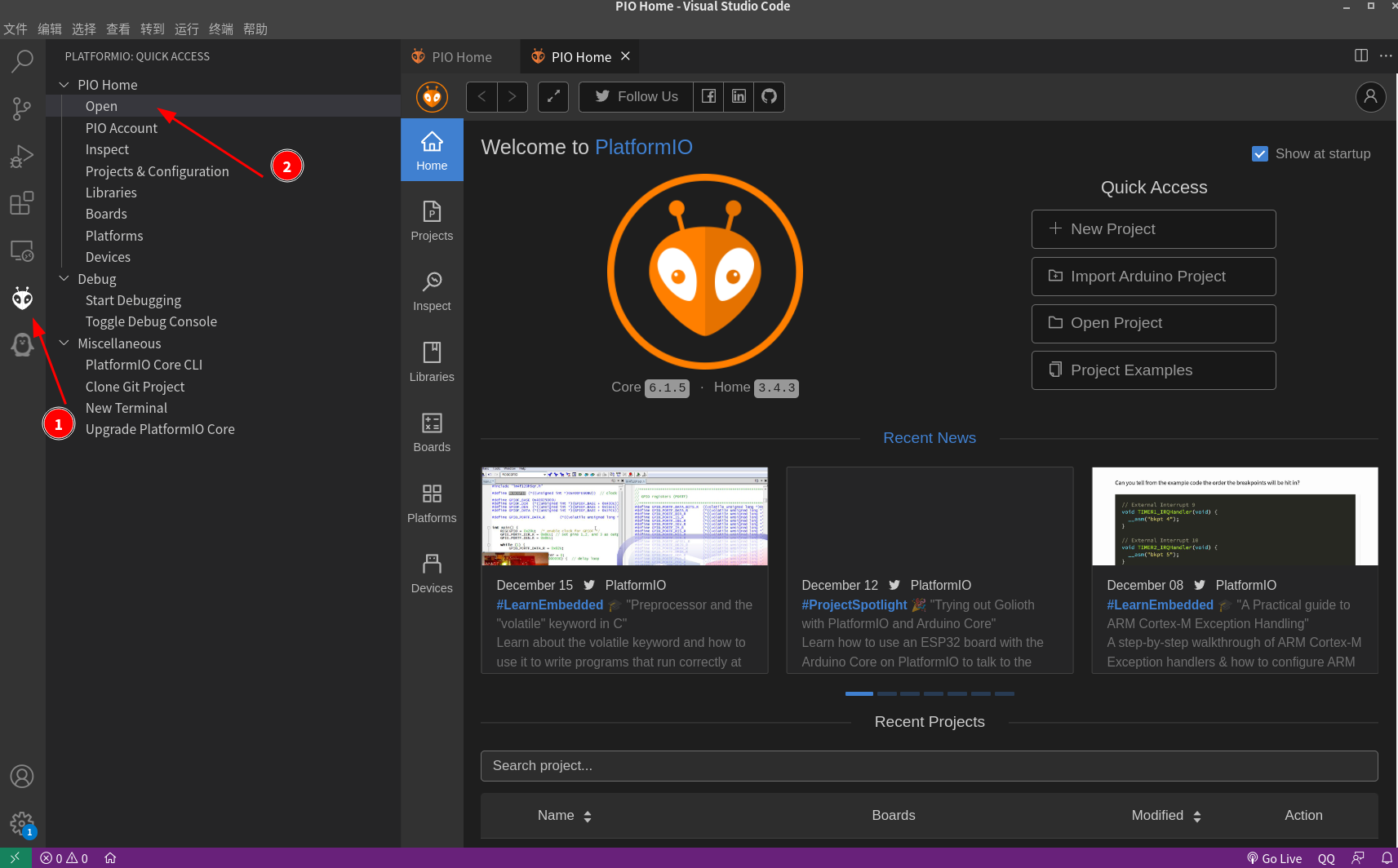Click the GitHub icon in PIO toolbar
Image resolution: width=1398 pixels, height=868 pixels.
[769, 96]
